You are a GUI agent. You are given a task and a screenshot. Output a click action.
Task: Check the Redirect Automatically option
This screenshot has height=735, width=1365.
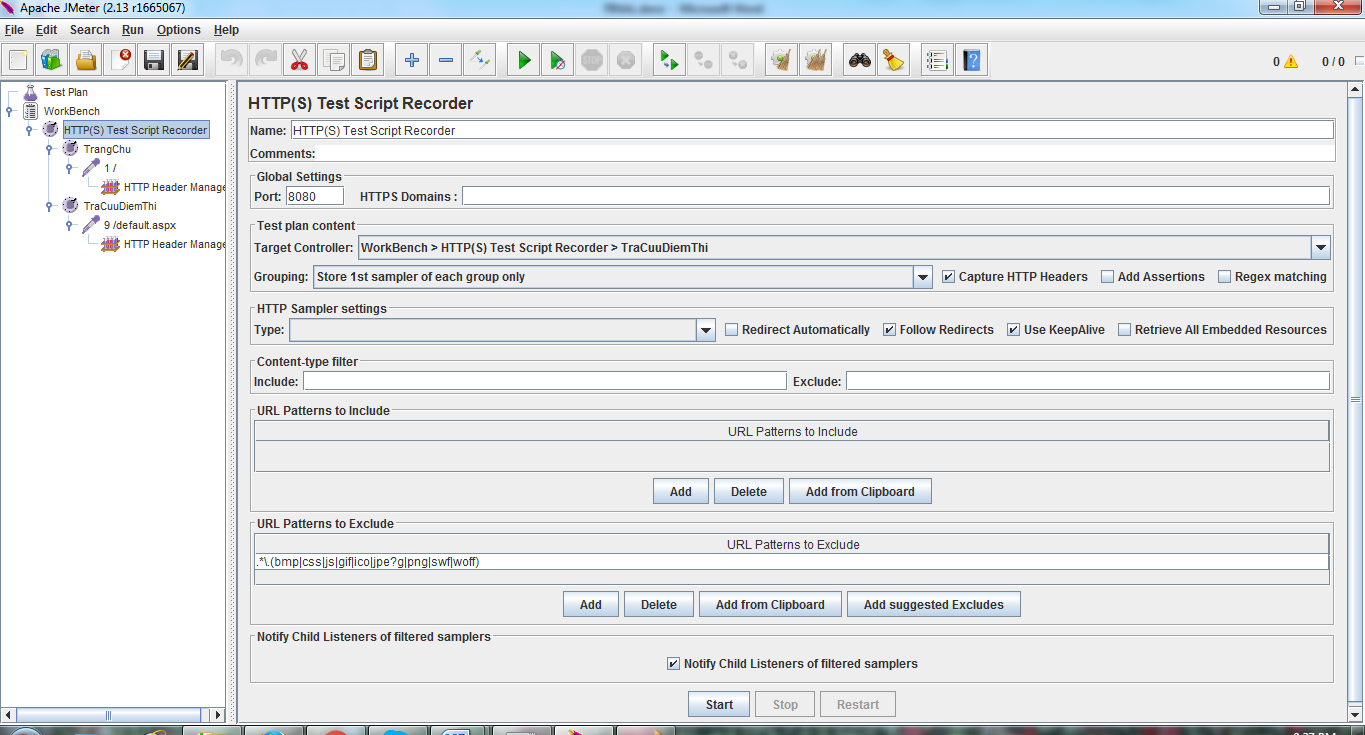(x=732, y=330)
